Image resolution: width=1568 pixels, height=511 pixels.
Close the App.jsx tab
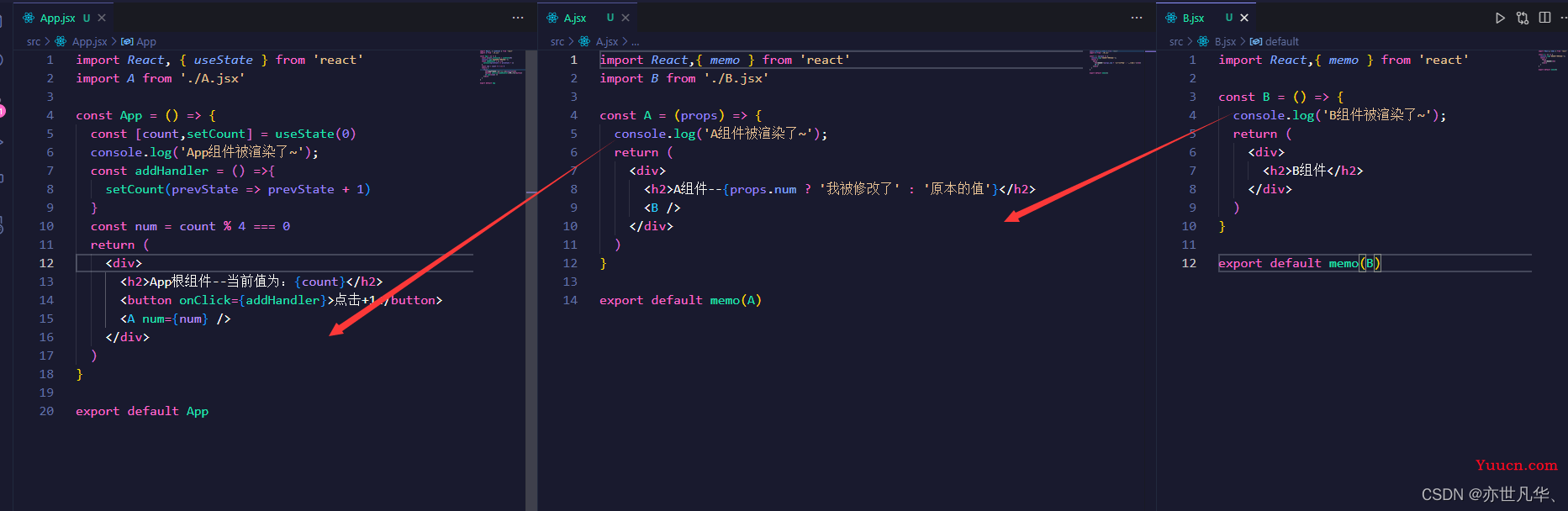pyautogui.click(x=102, y=18)
